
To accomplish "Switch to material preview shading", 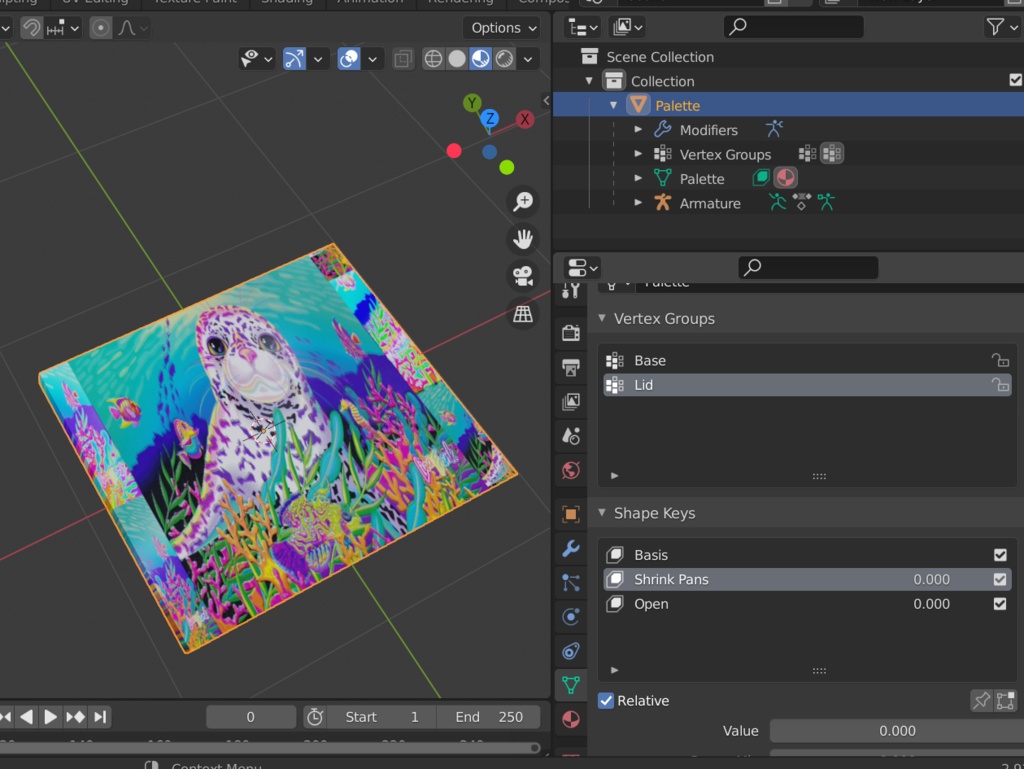I will (x=481, y=59).
